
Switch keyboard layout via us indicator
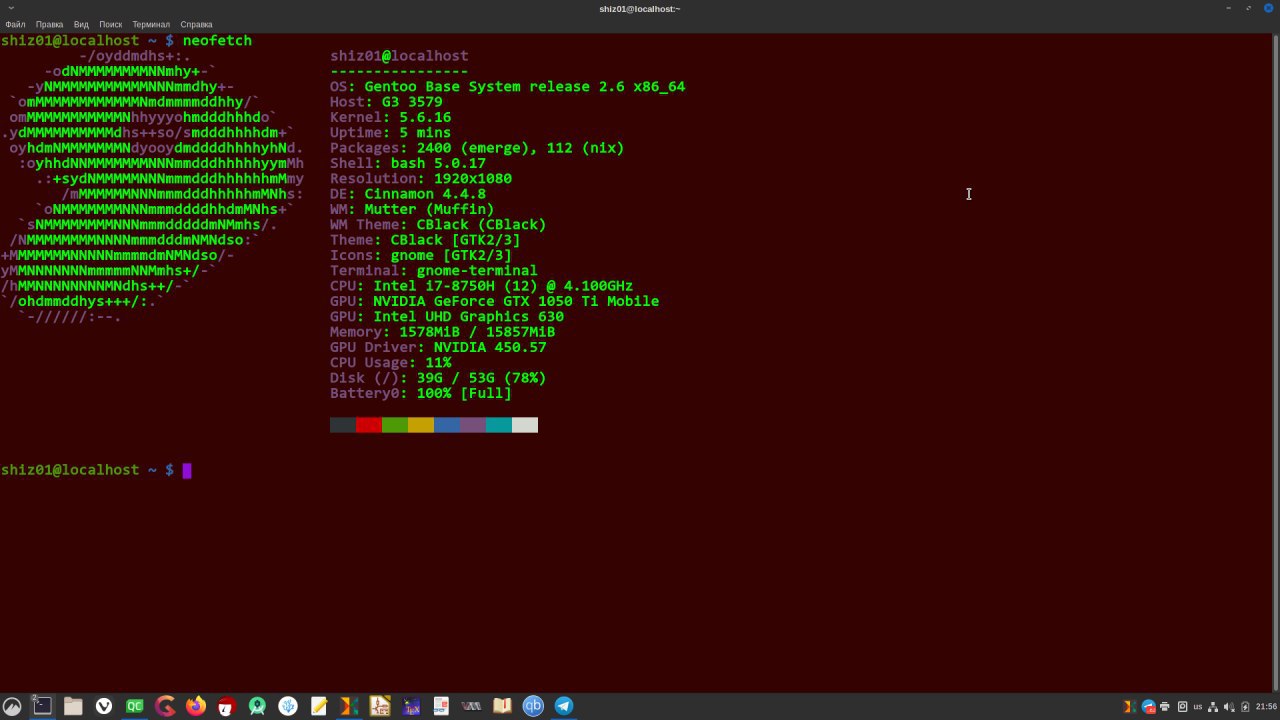pos(1198,706)
